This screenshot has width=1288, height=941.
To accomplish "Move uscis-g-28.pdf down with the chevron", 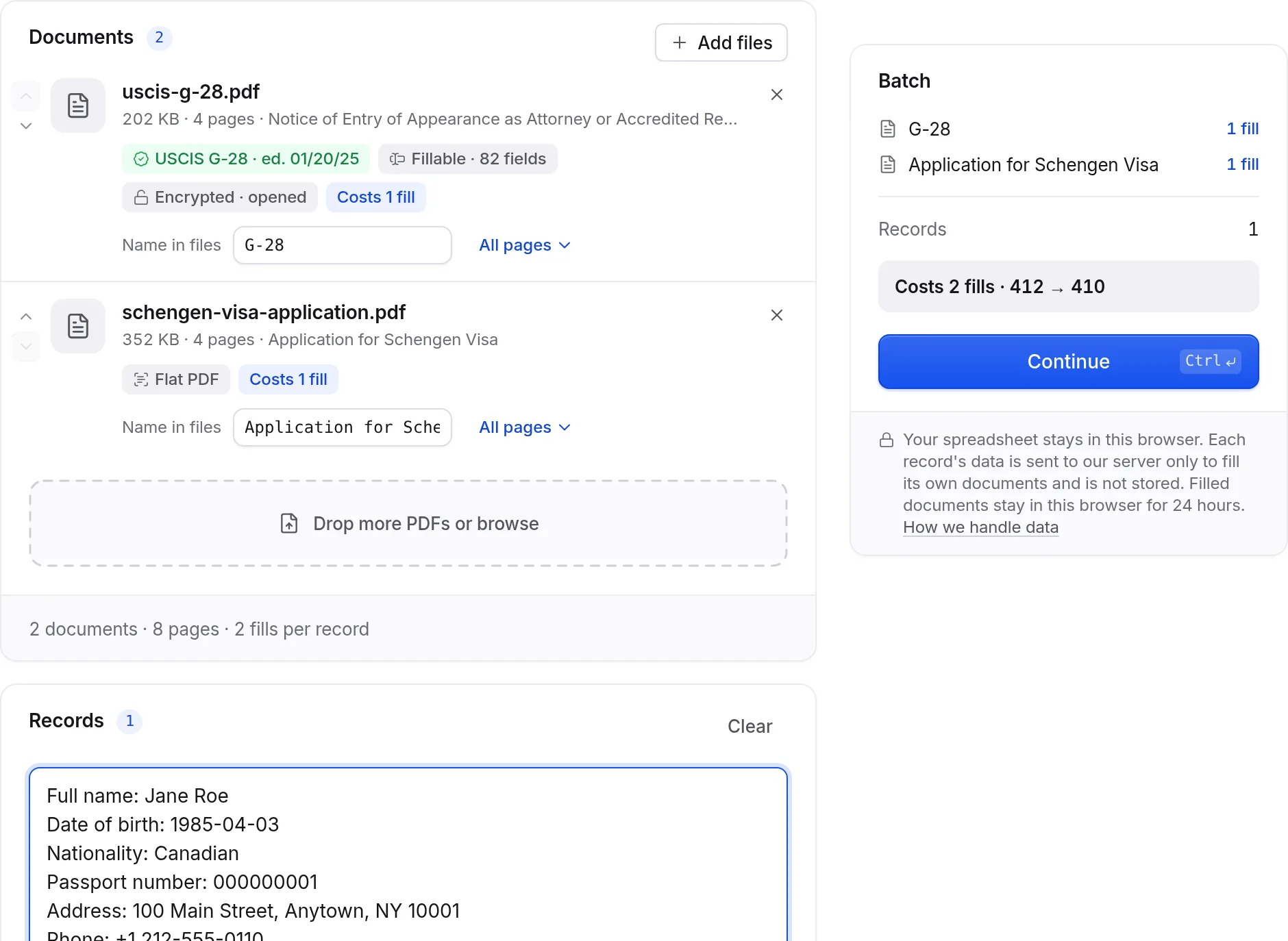I will tap(26, 126).
